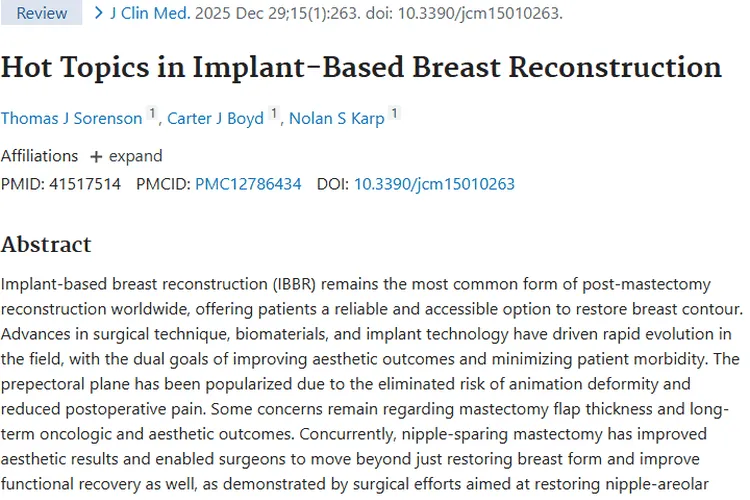The width and height of the screenshot is (750, 500).
Task: Click the plus icon beside expand
Action: (96, 157)
